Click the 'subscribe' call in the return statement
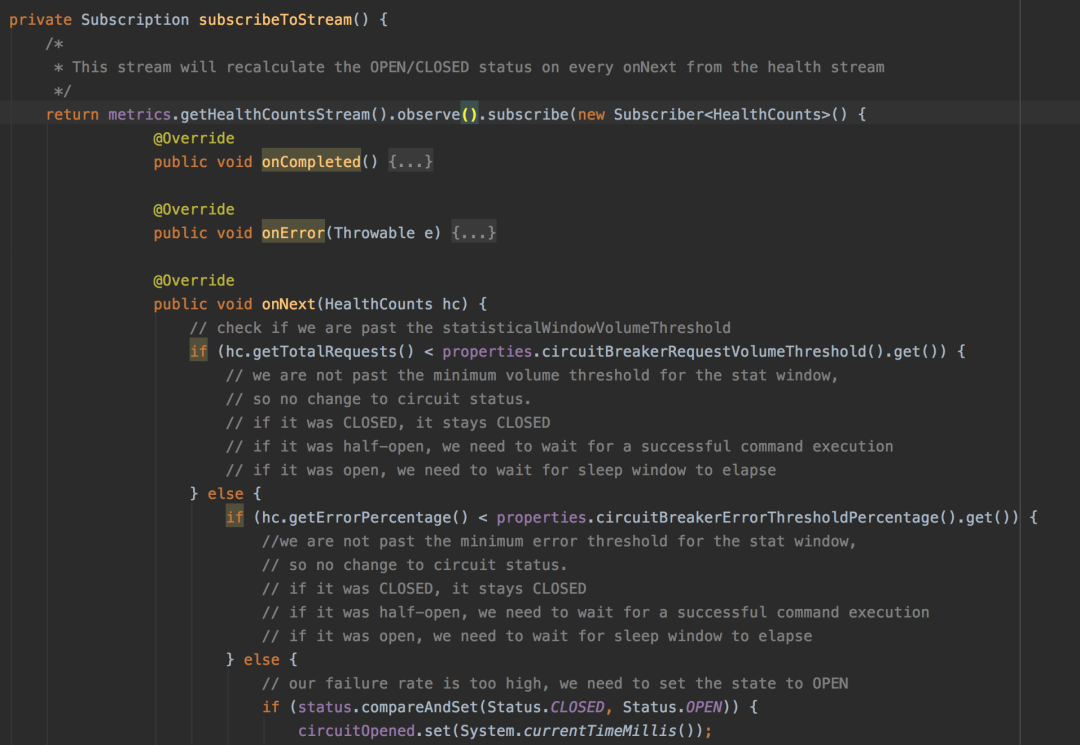Image resolution: width=1080 pixels, height=745 pixels. coord(528,114)
